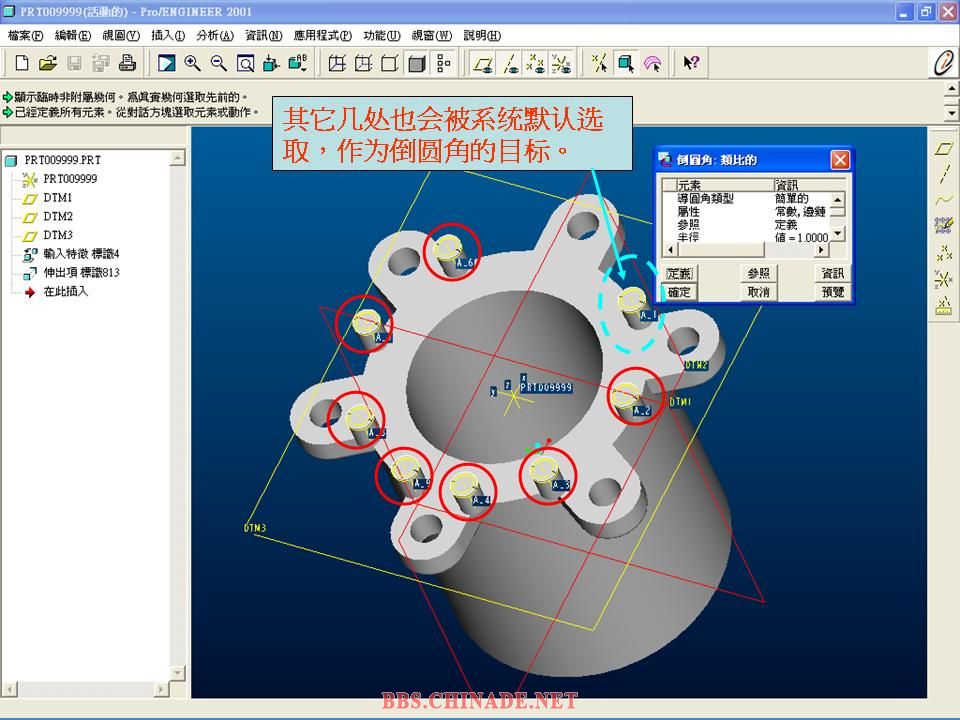Toggle datum axes display
Screen dimensions: 960x720
point(509,63)
